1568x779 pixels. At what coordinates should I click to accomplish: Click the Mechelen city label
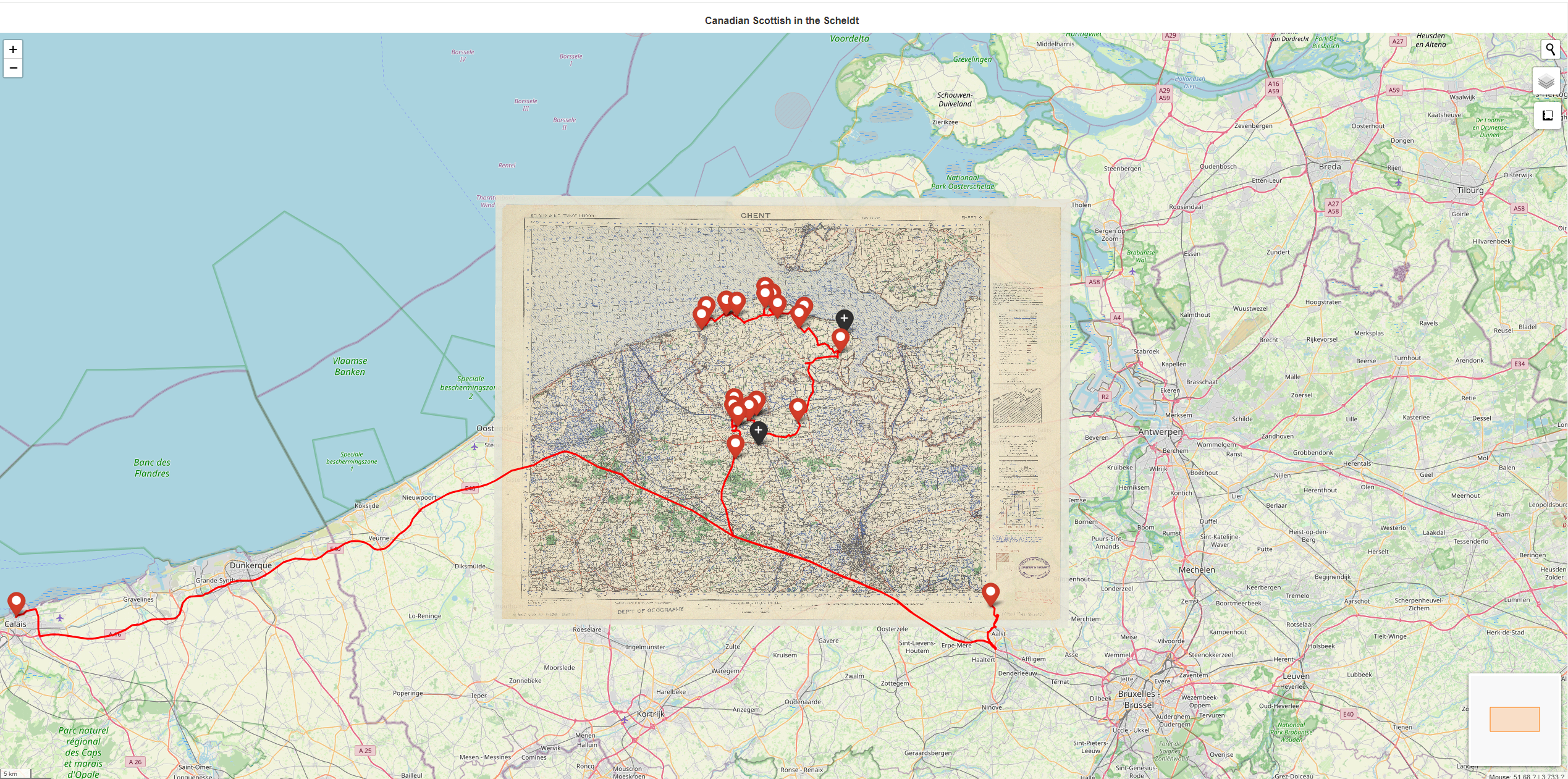coord(1197,570)
